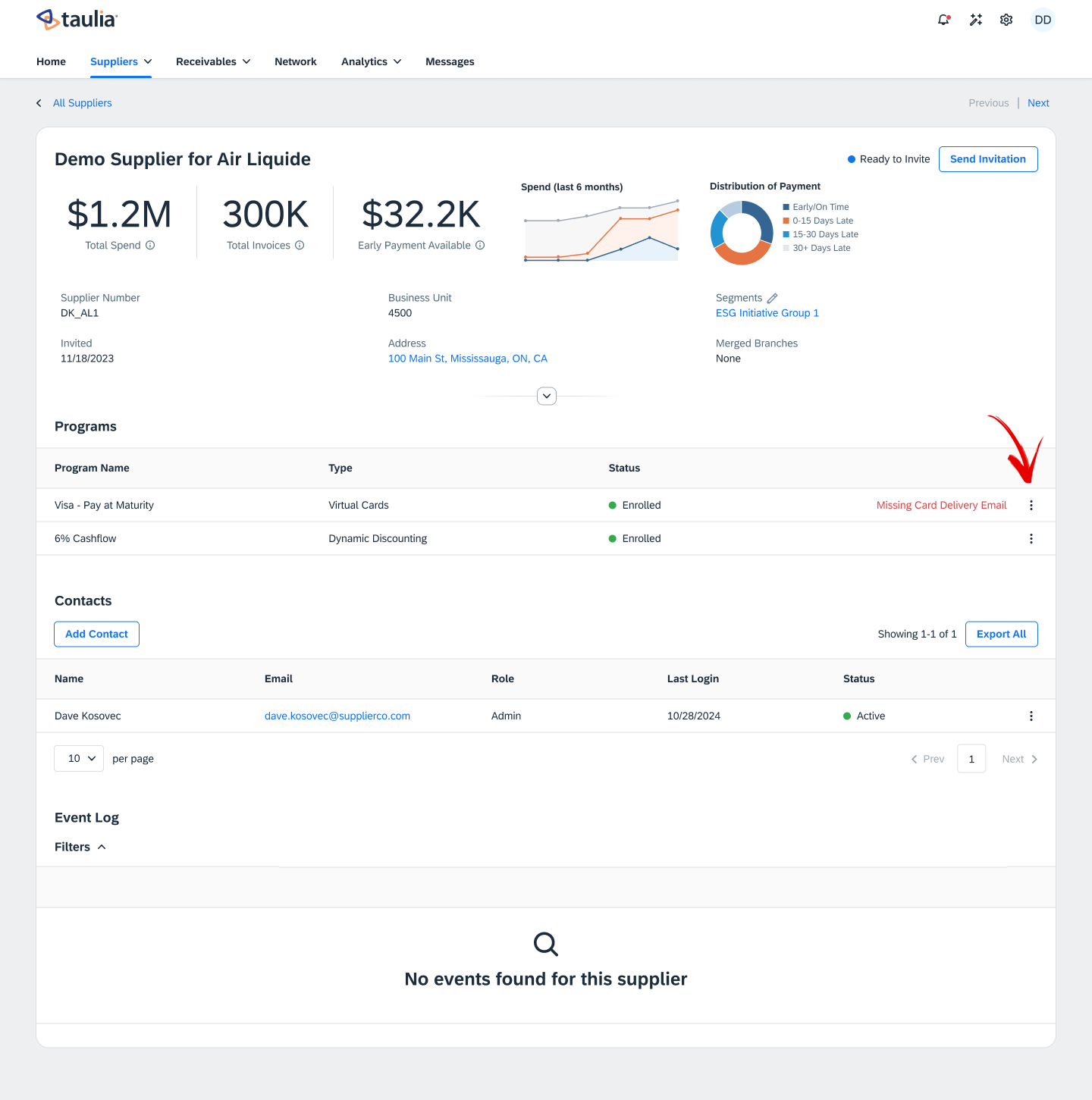The width and height of the screenshot is (1092, 1100).
Task: Click the Taulia logo
Action: [x=77, y=20]
